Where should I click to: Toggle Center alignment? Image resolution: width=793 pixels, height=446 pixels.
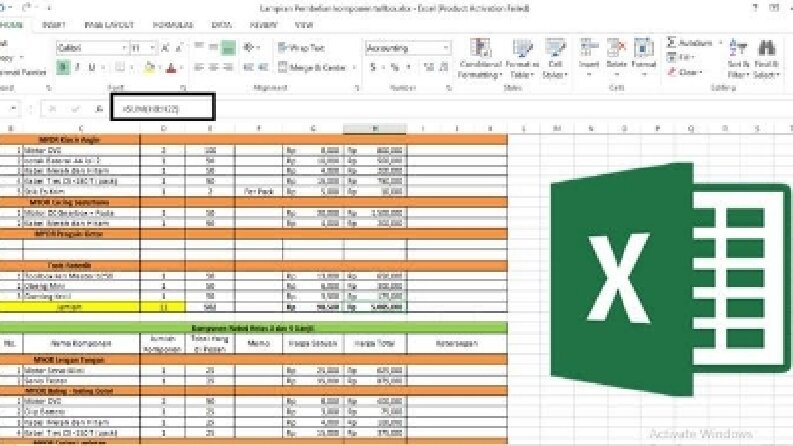coord(213,67)
